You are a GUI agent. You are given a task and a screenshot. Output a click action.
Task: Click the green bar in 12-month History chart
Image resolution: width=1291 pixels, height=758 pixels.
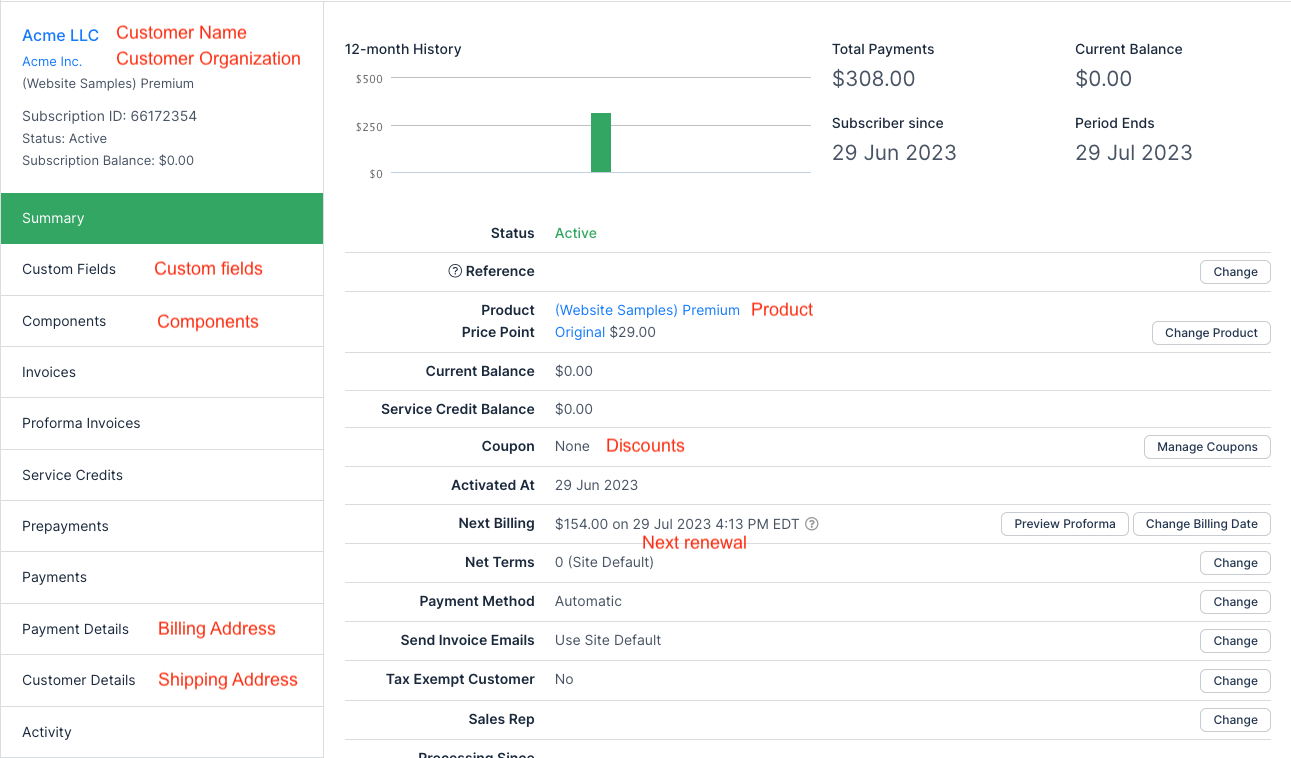pyautogui.click(x=600, y=143)
